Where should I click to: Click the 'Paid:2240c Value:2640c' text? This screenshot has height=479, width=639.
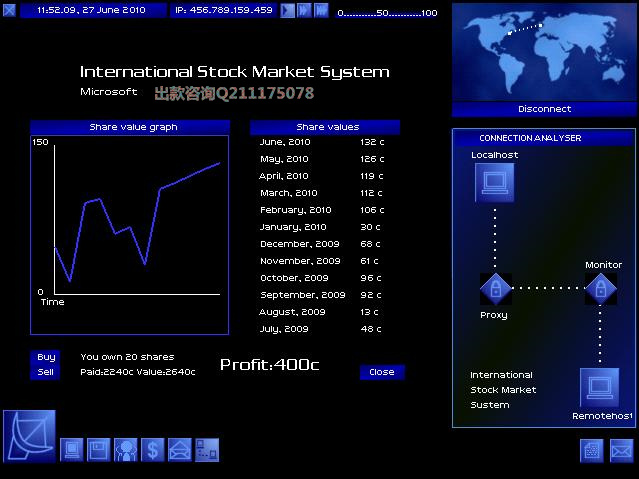pyautogui.click(x=138, y=372)
